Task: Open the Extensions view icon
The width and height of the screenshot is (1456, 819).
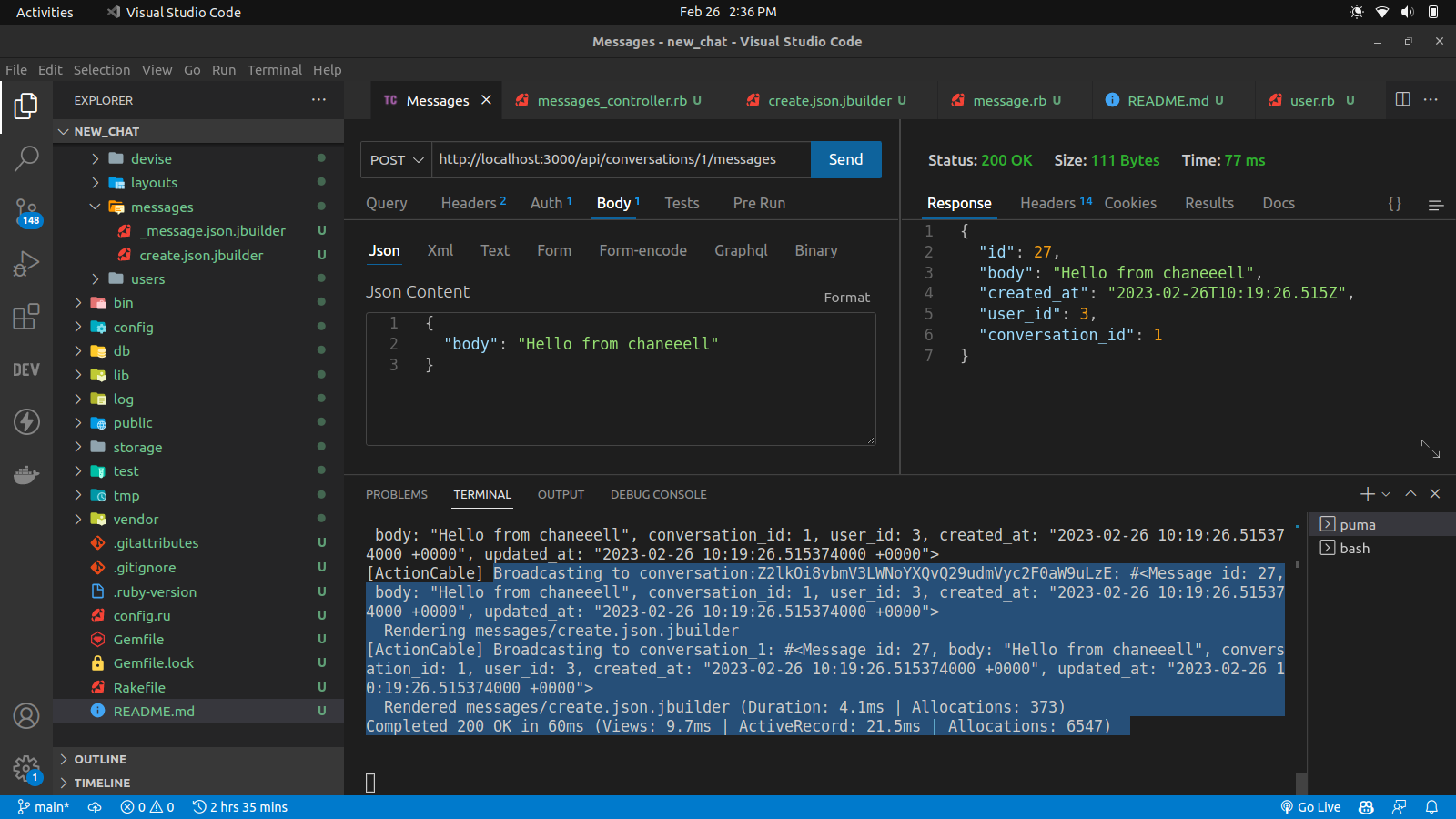Action: (x=26, y=317)
